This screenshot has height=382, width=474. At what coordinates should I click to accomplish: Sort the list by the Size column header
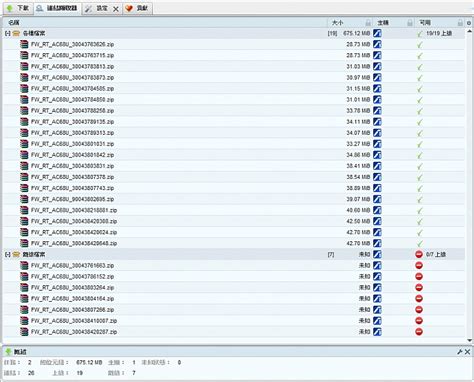pyautogui.click(x=338, y=23)
